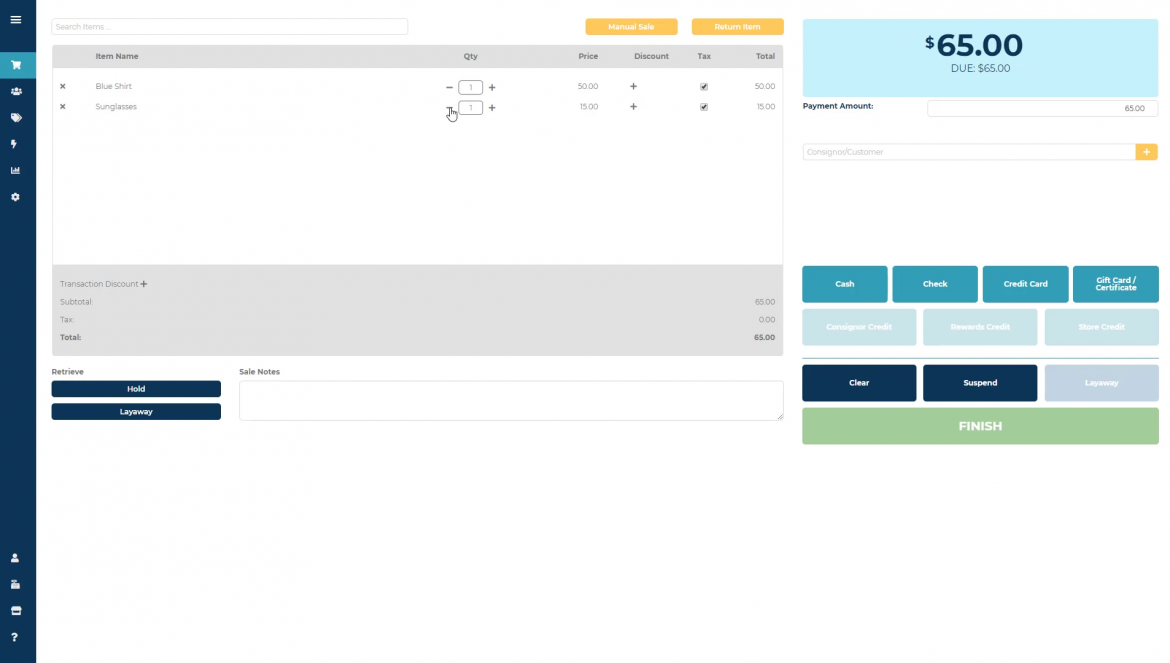Add a Transaction Discount with the plus expander
The height and width of the screenshot is (663, 1170).
coord(144,283)
